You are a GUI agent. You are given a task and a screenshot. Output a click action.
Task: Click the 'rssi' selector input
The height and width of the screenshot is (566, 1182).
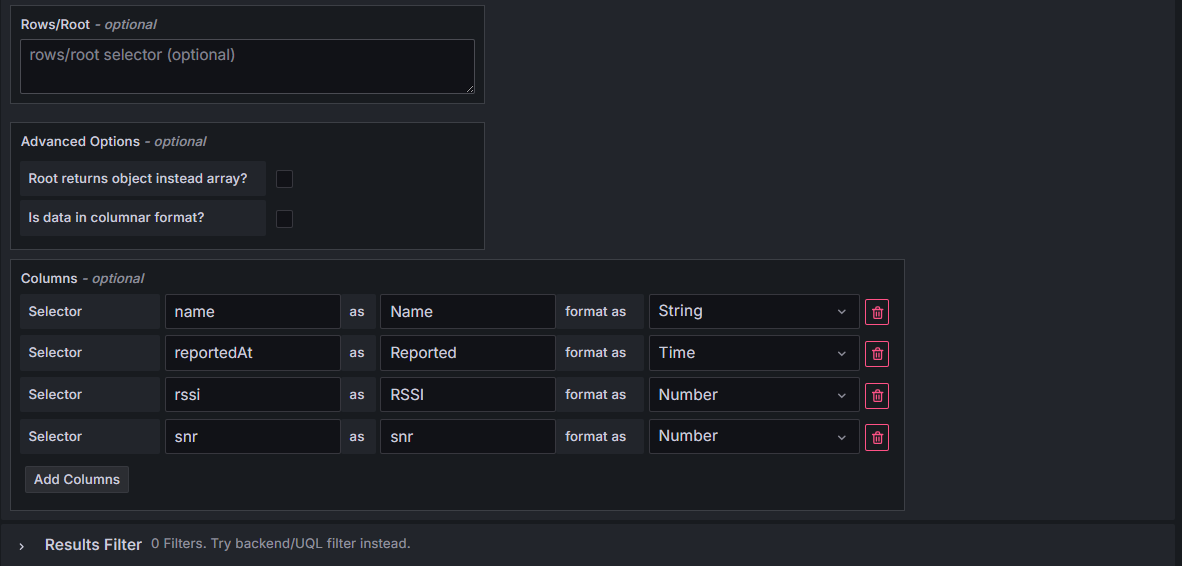[252, 395]
